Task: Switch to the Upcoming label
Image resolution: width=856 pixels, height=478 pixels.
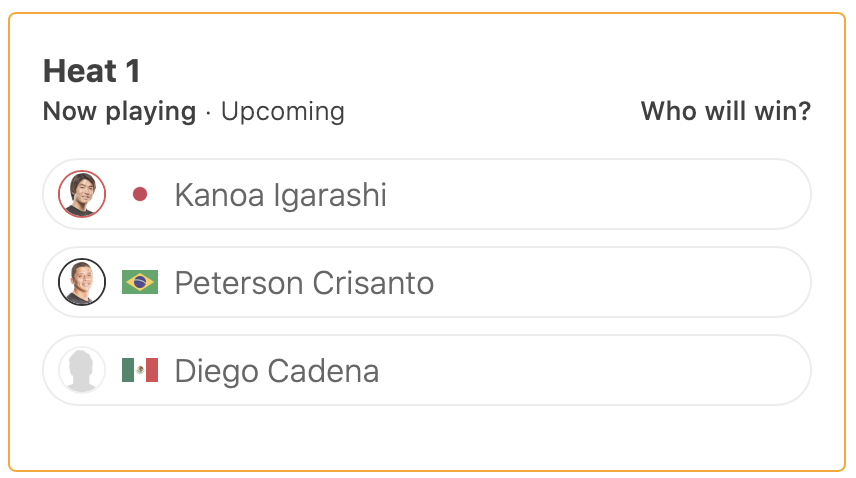Action: tap(282, 111)
